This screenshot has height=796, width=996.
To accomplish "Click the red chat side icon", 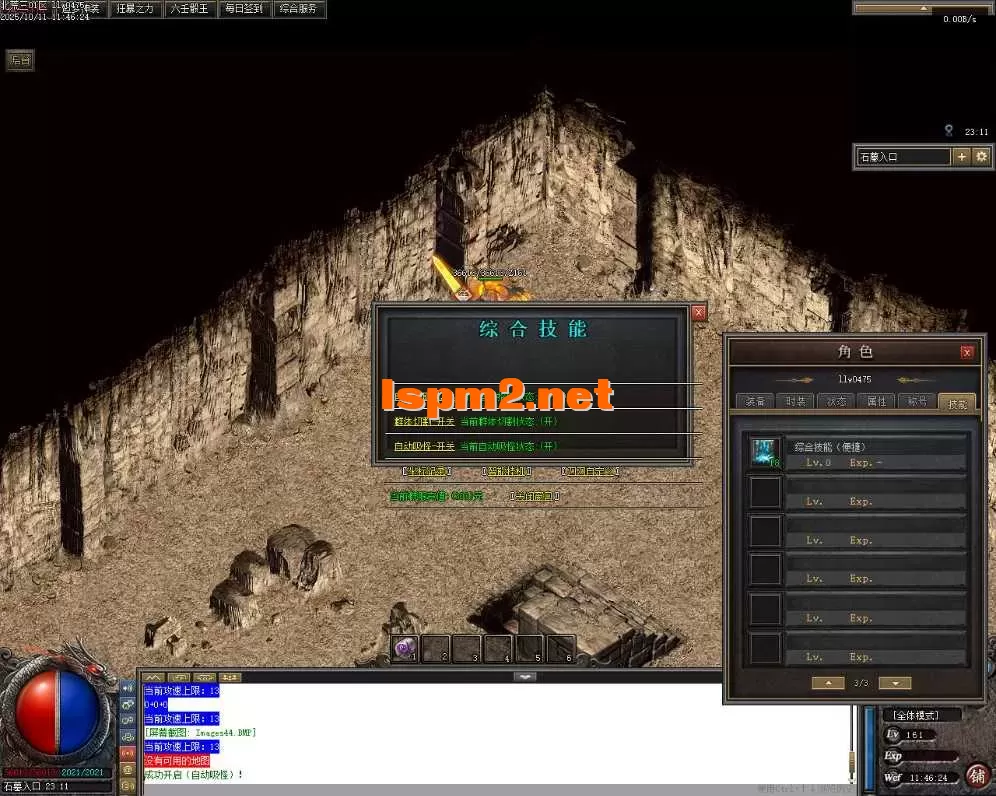I will point(128,753).
